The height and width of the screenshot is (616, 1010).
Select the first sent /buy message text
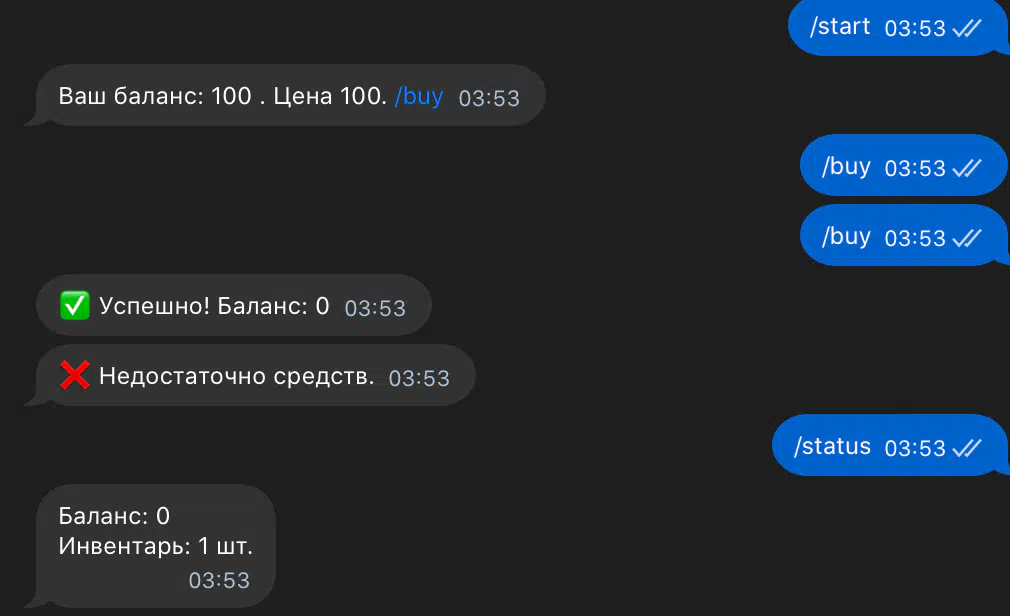tap(846, 167)
